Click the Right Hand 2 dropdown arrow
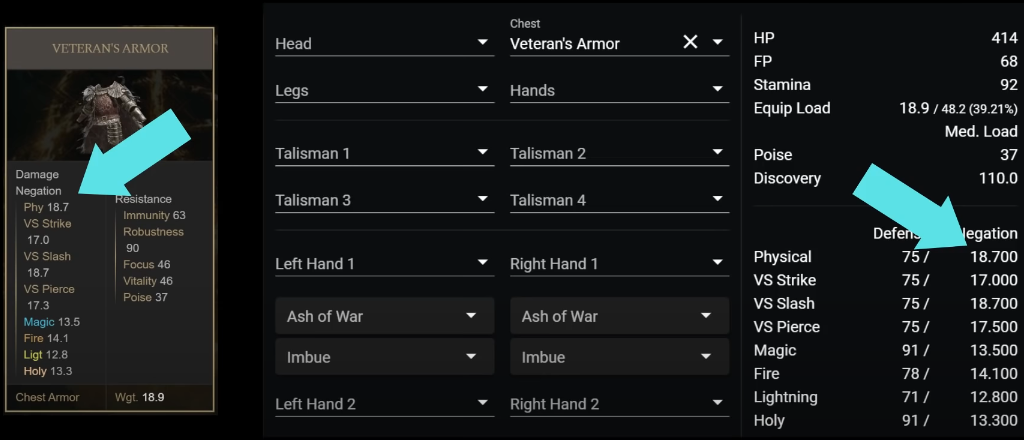This screenshot has width=1024, height=440. [x=718, y=404]
